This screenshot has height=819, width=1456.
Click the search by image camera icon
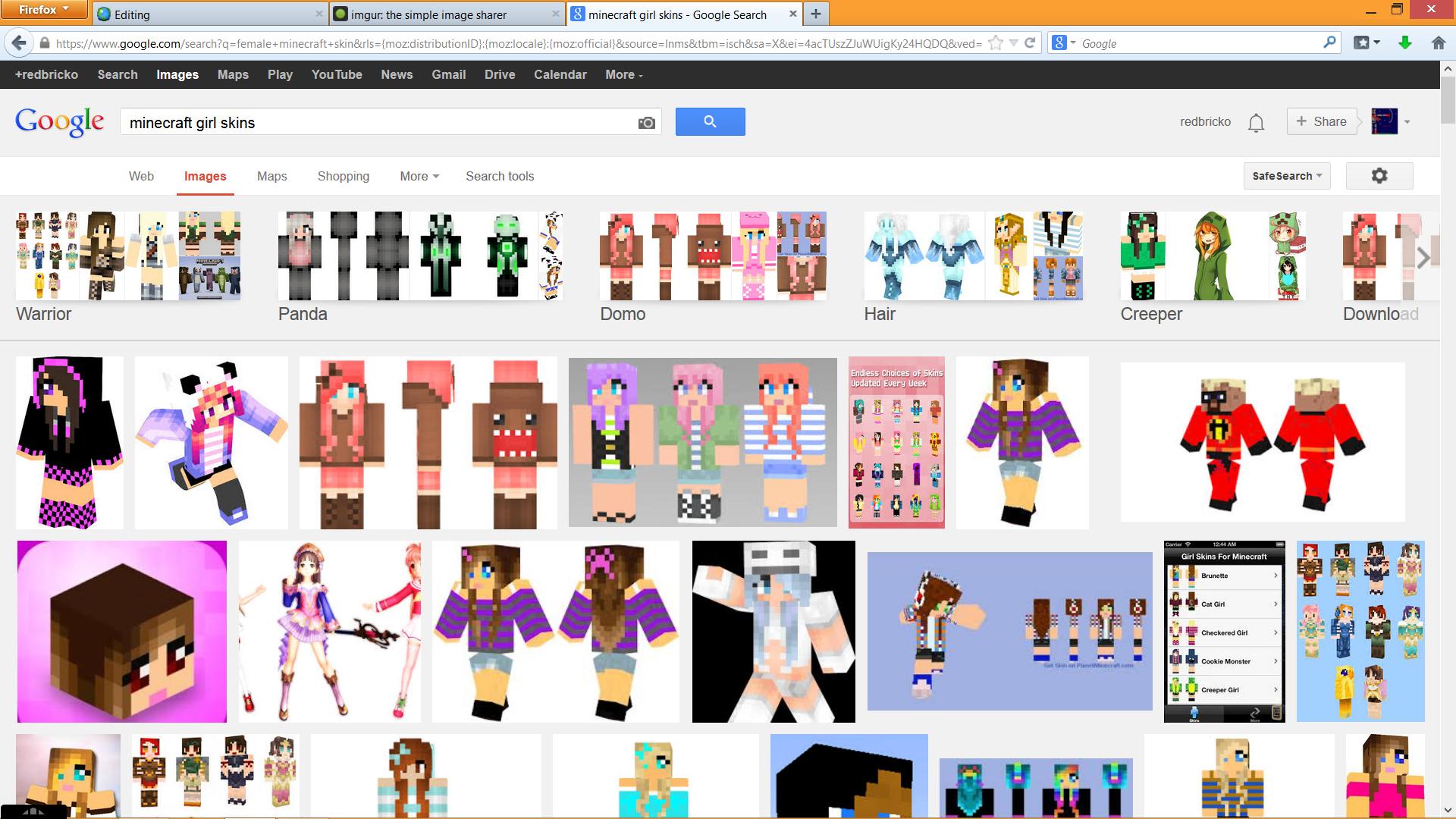click(646, 122)
